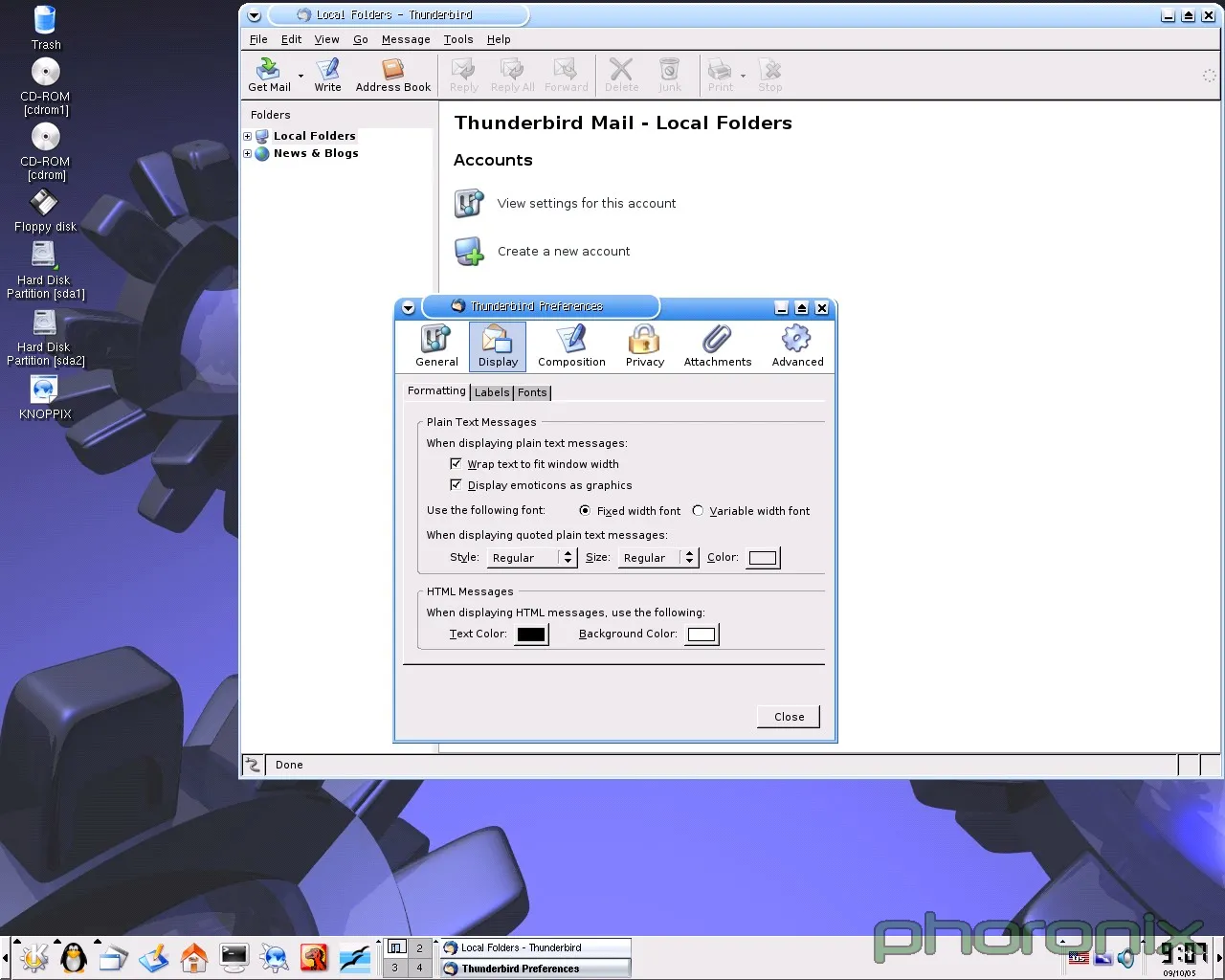This screenshot has width=1225, height=980.
Task: Pick HTML Background Color swatch
Action: (x=702, y=635)
